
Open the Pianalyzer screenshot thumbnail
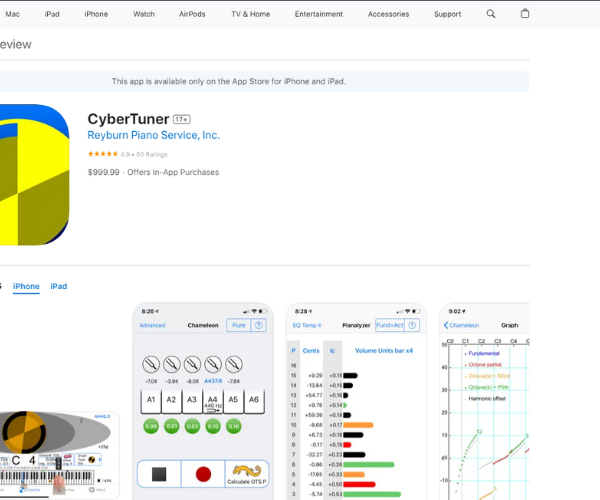coord(356,401)
